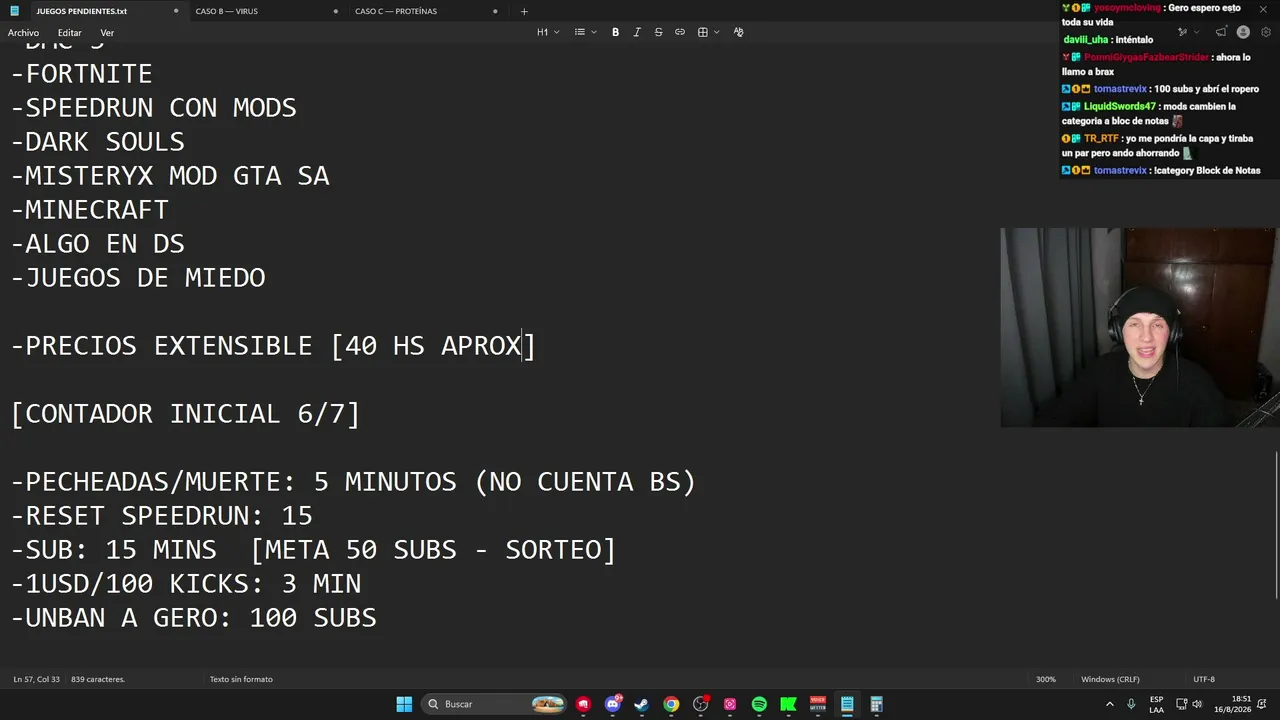This screenshot has height=720, width=1280.
Task: Open the notification bell in system tray
Action: pyautogui.click(x=1262, y=704)
